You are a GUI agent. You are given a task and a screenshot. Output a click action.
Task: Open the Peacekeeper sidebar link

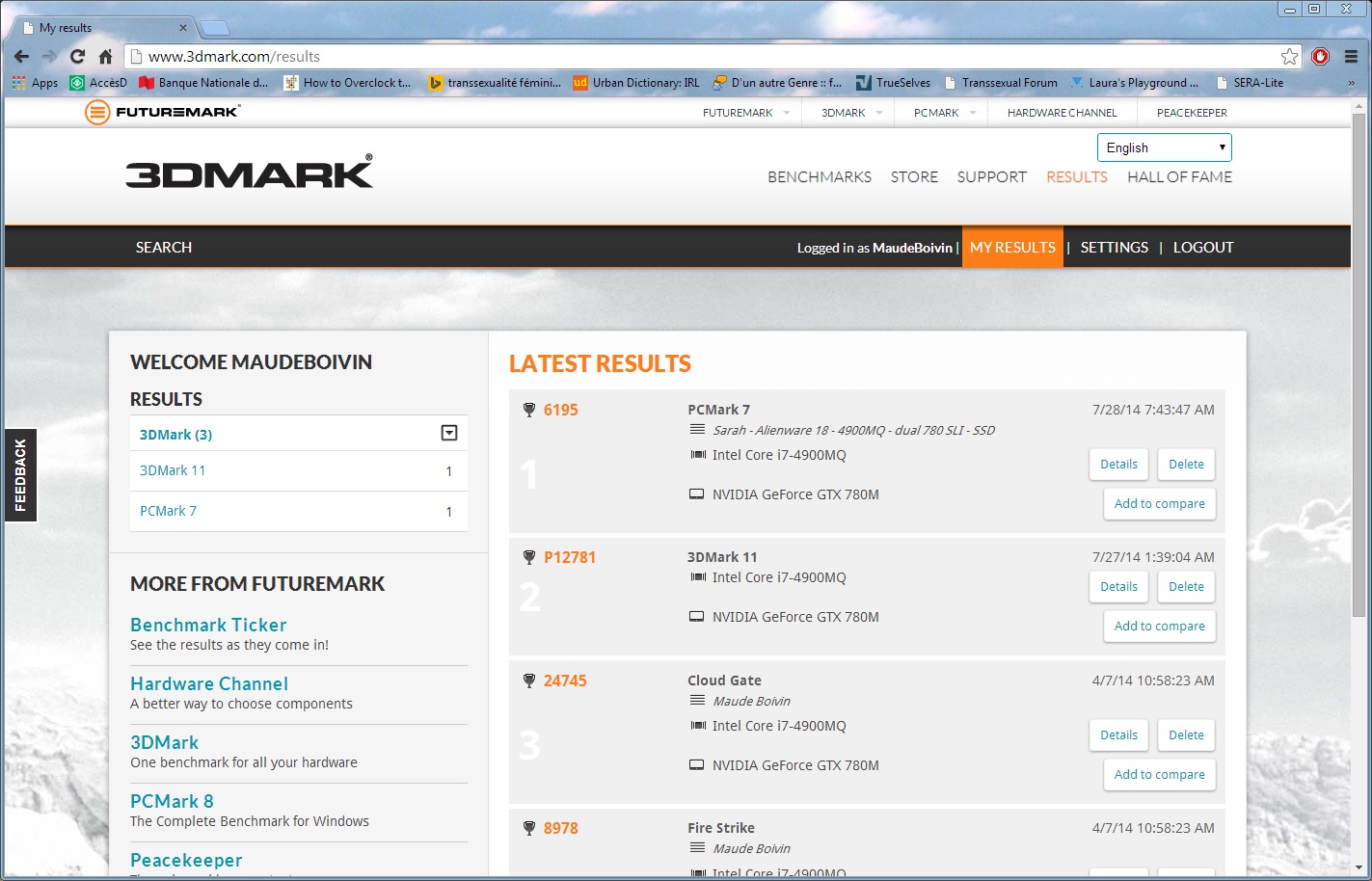click(x=186, y=860)
